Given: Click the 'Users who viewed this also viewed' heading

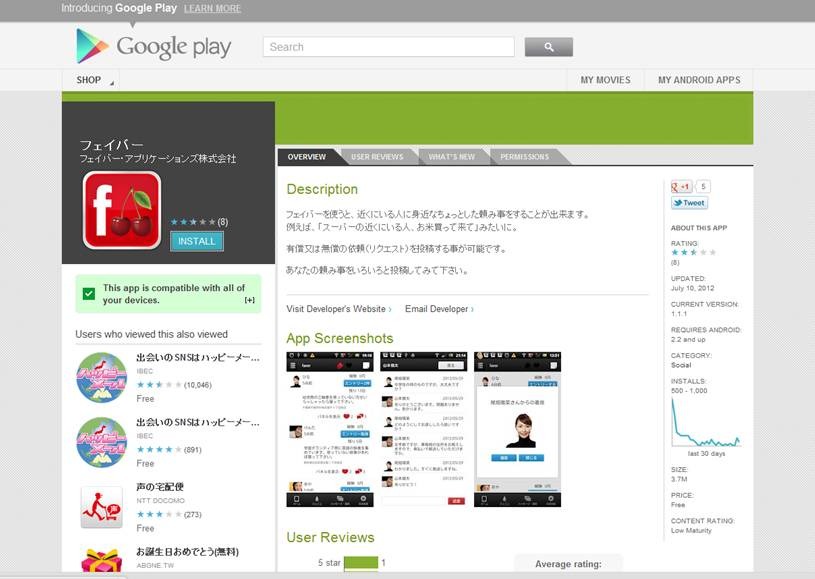Looking at the screenshot, I should click(x=151, y=334).
